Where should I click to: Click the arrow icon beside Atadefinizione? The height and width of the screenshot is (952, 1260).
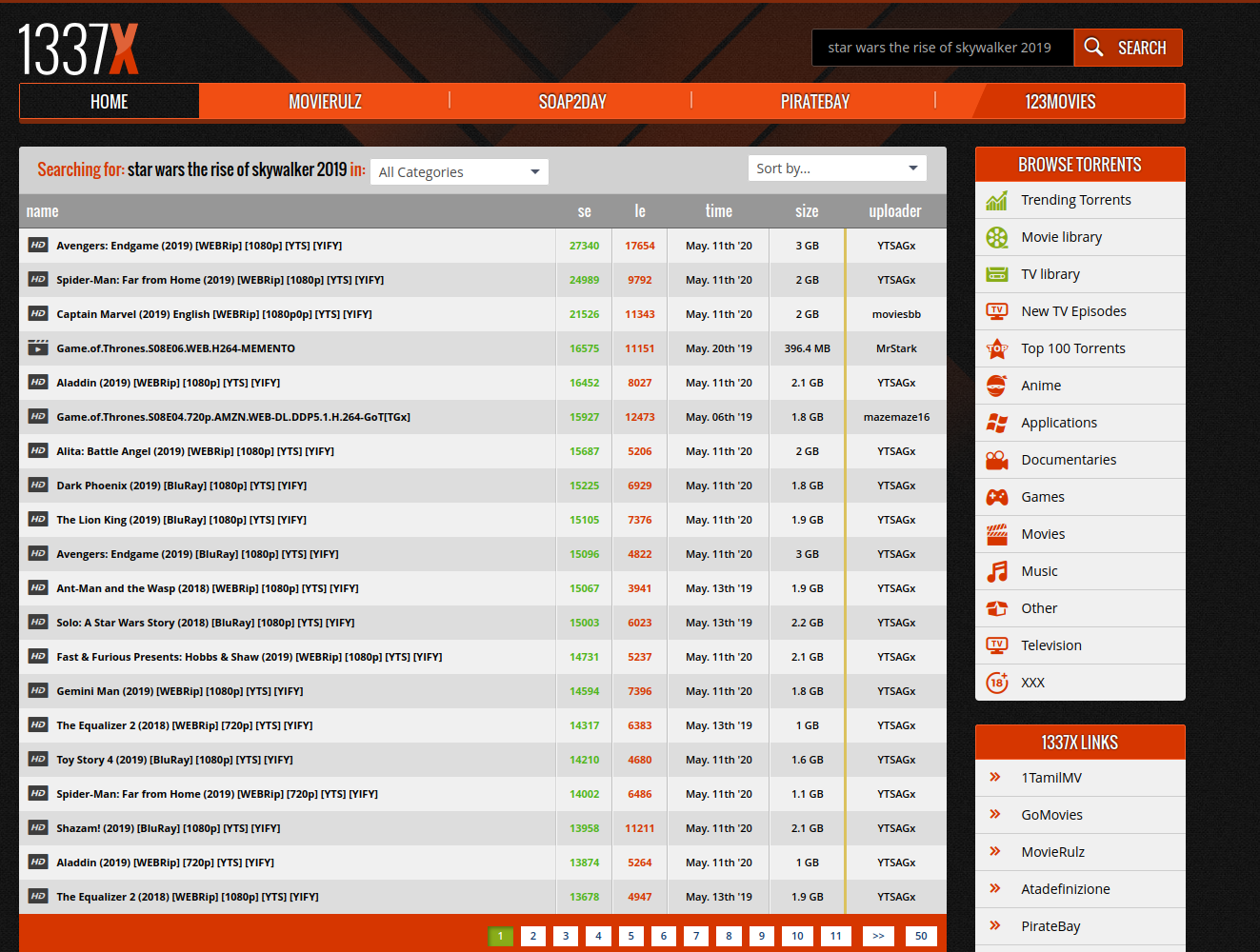click(x=995, y=888)
